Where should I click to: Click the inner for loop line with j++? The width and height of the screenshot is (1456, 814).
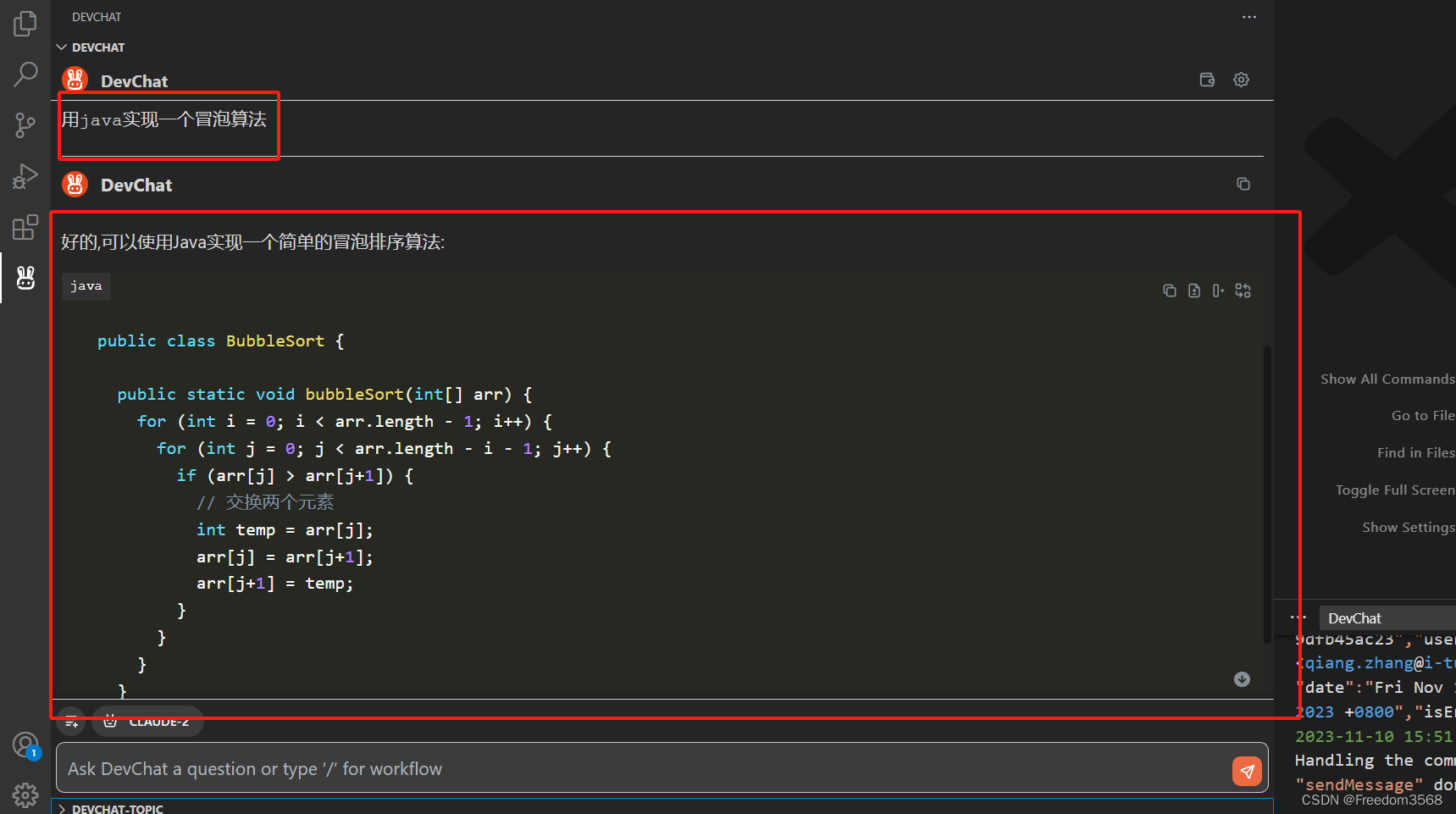[385, 449]
